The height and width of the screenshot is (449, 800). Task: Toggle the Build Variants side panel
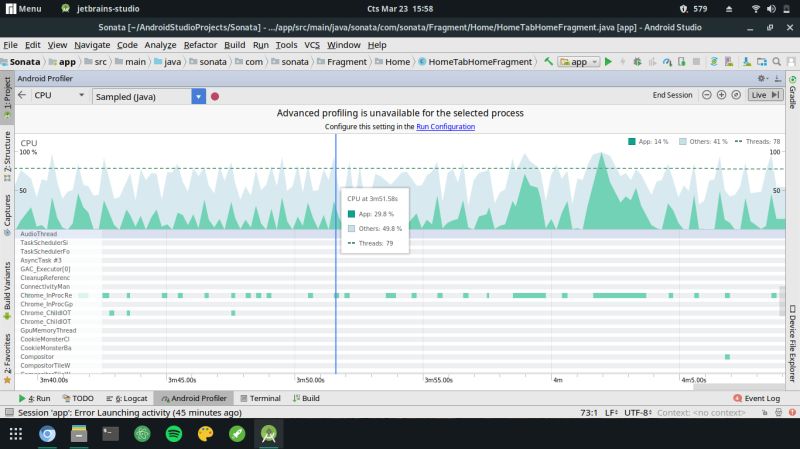click(x=7, y=291)
